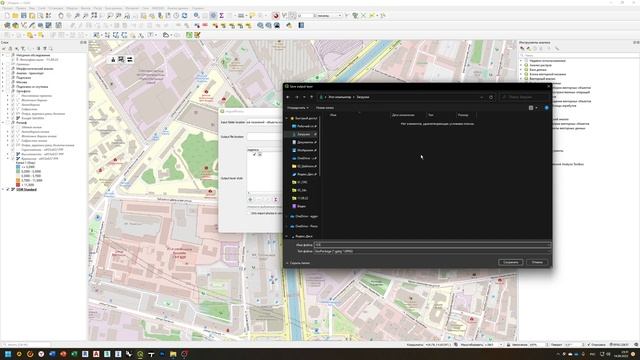
Task: Activate the Zoom In magnifier tool
Action: coord(77,16)
